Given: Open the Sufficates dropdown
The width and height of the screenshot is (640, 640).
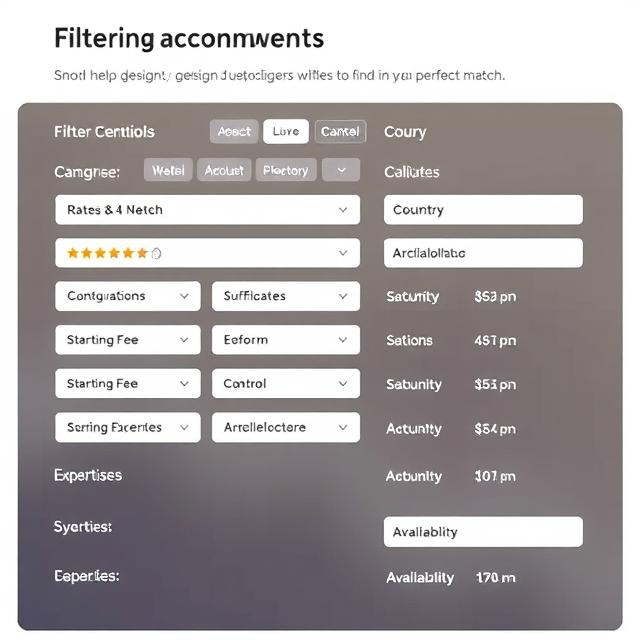Looking at the screenshot, I should click(x=286, y=296).
